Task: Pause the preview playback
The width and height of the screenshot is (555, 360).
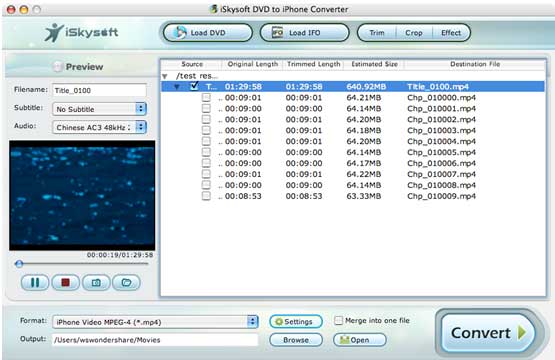Action: 35,282
